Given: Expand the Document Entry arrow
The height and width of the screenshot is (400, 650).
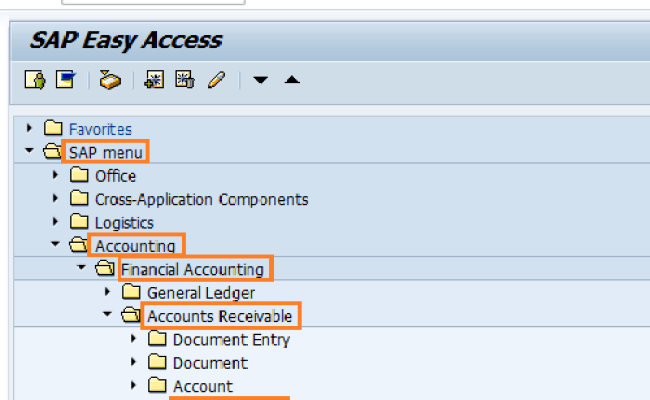Looking at the screenshot, I should (133, 339).
